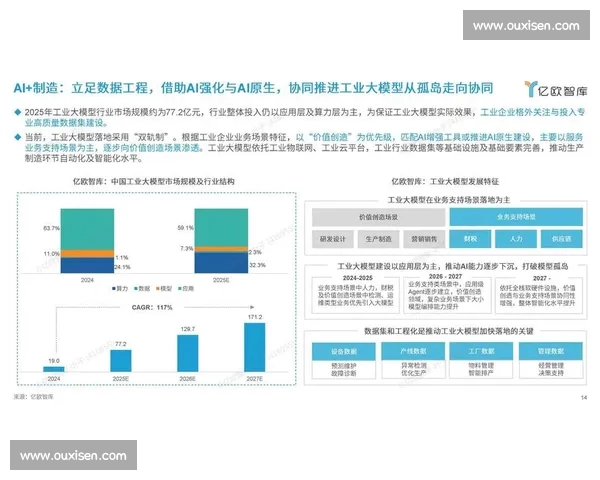Click the 人力 blue box
Viewport: 600px width, 480px height.
tap(516, 239)
